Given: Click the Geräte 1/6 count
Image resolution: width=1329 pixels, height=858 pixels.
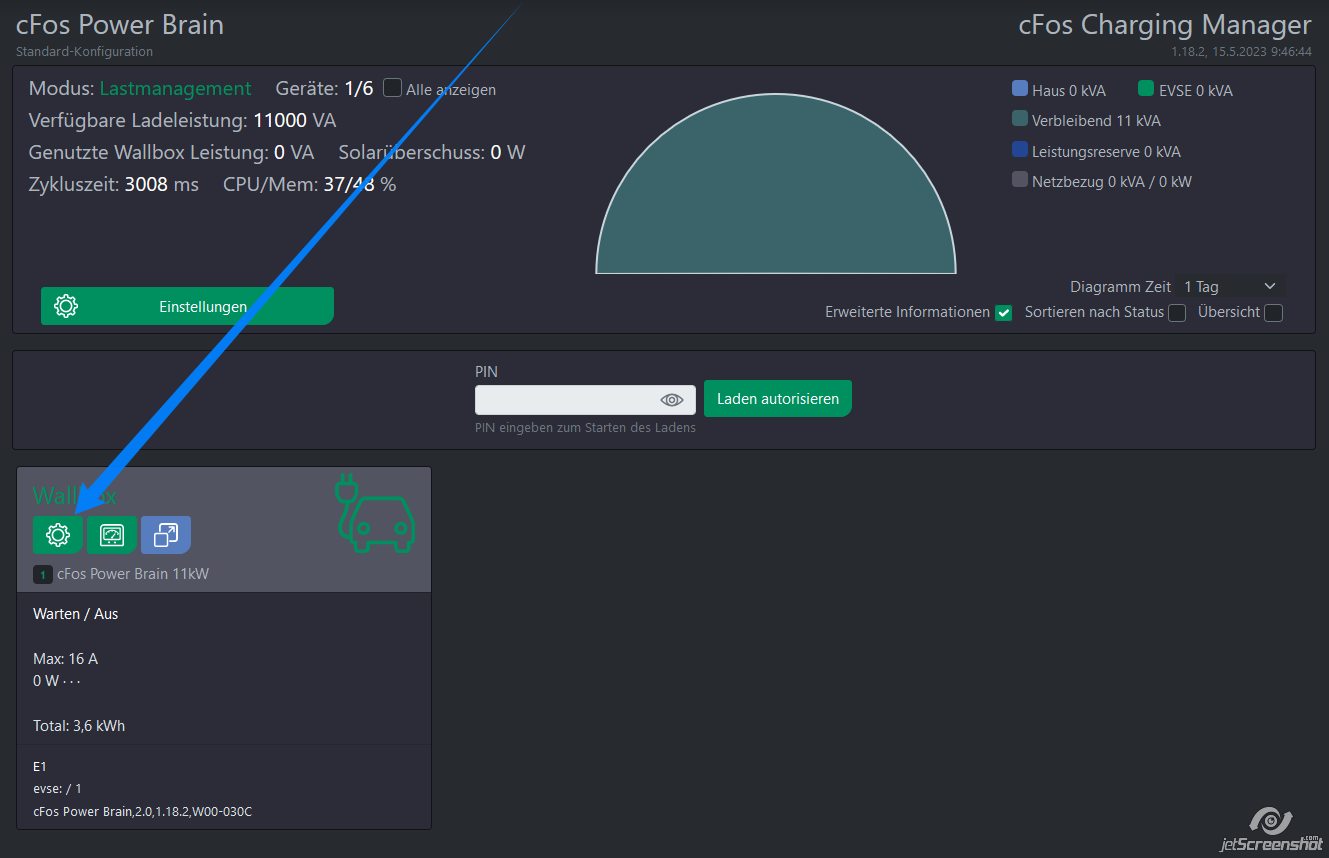Looking at the screenshot, I should [359, 88].
